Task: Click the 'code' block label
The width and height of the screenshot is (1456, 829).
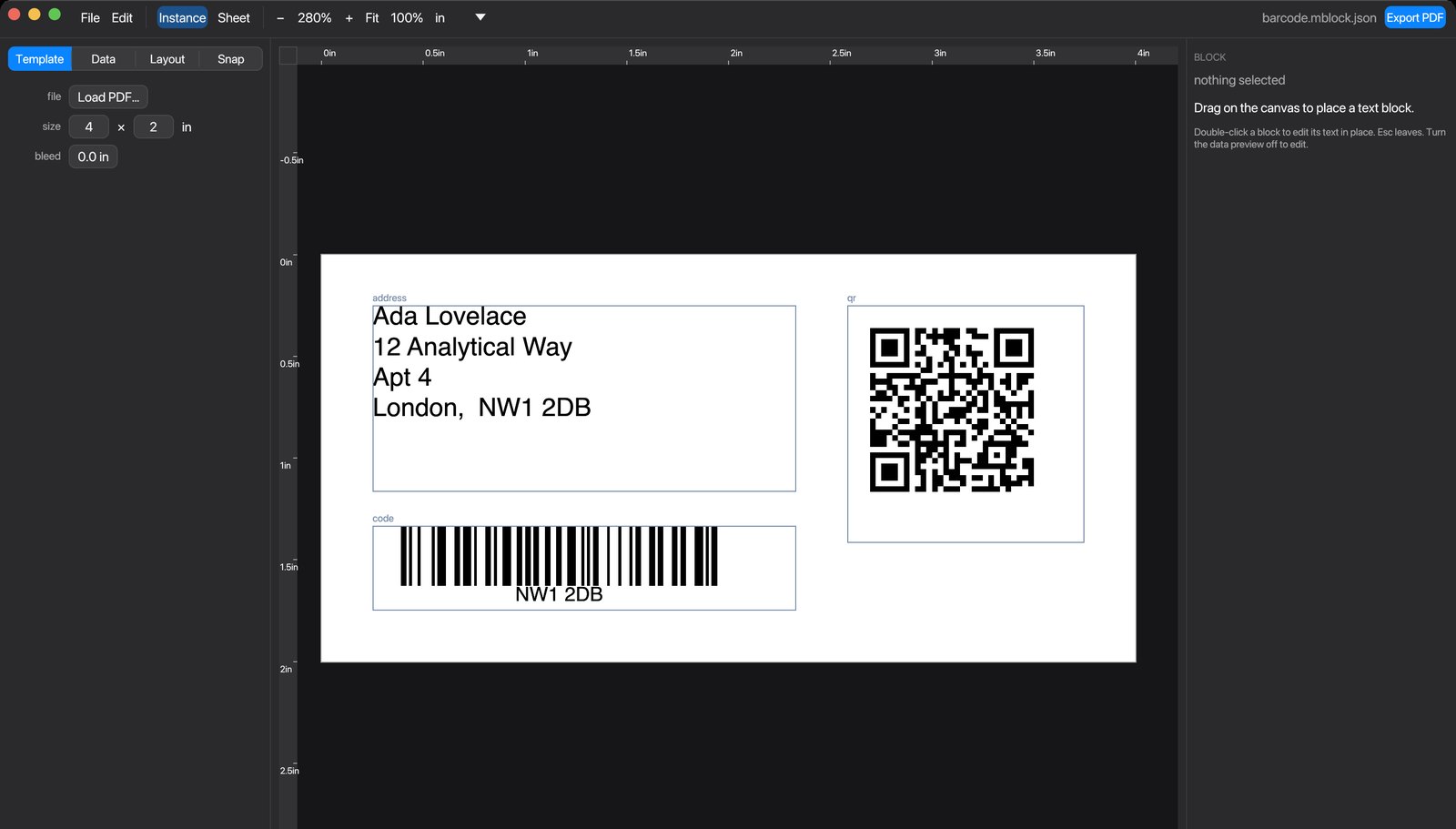Action: click(383, 518)
